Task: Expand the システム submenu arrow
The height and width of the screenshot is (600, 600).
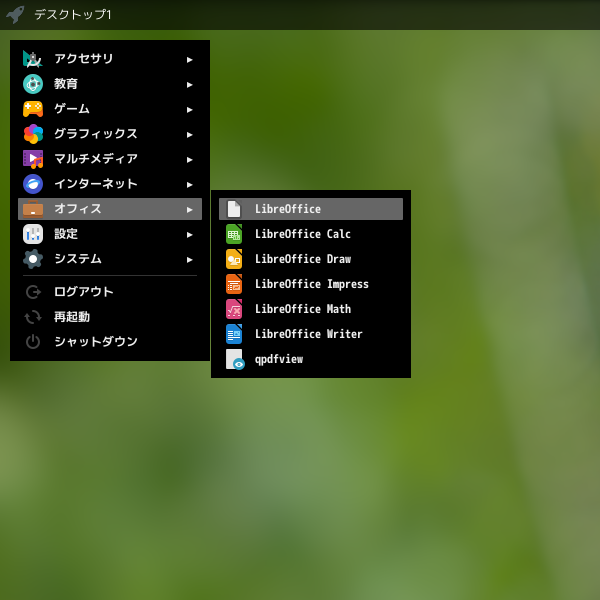Action: (189, 260)
